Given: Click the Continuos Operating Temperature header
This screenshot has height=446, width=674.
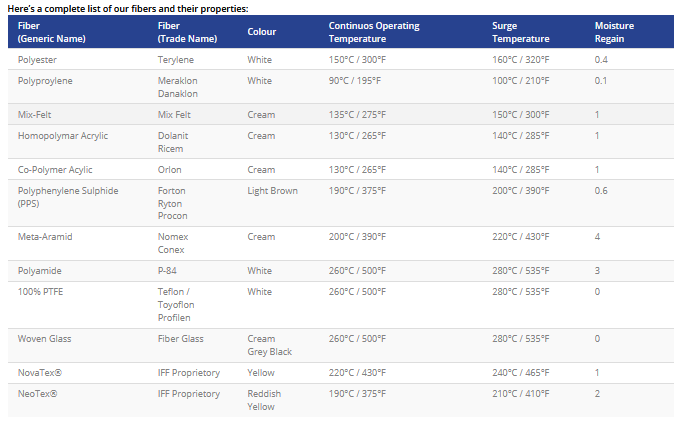Looking at the screenshot, I should (374, 31).
